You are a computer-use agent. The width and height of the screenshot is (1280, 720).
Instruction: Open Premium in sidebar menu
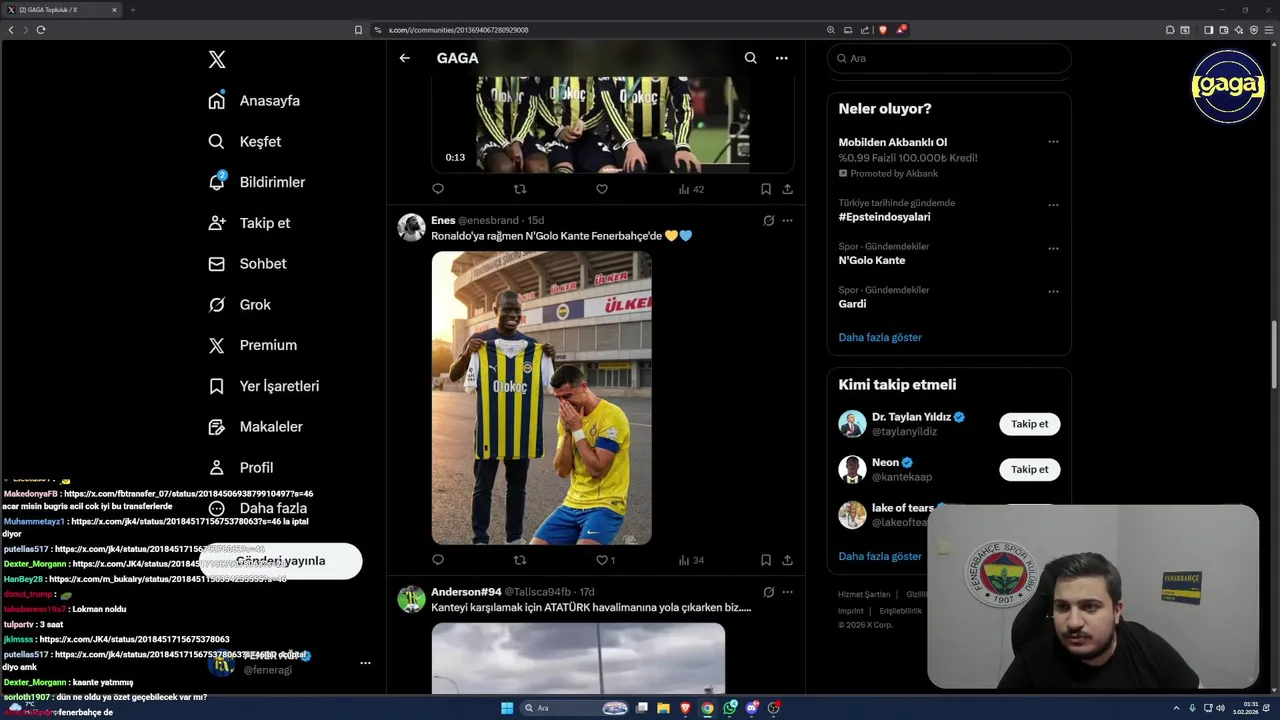[x=252, y=345]
